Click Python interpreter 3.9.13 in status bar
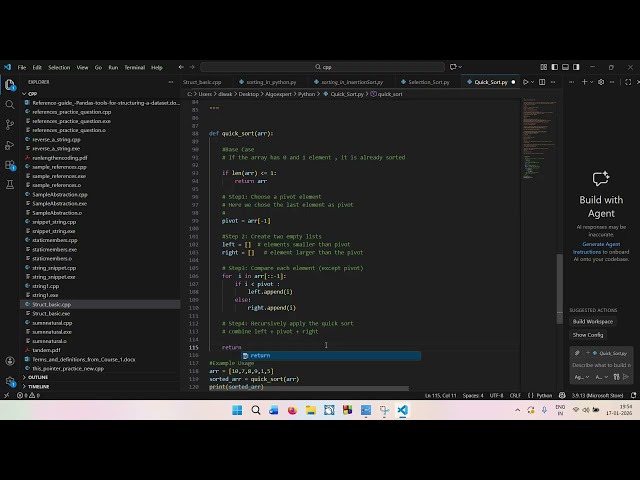The image size is (640, 480). 597,395
